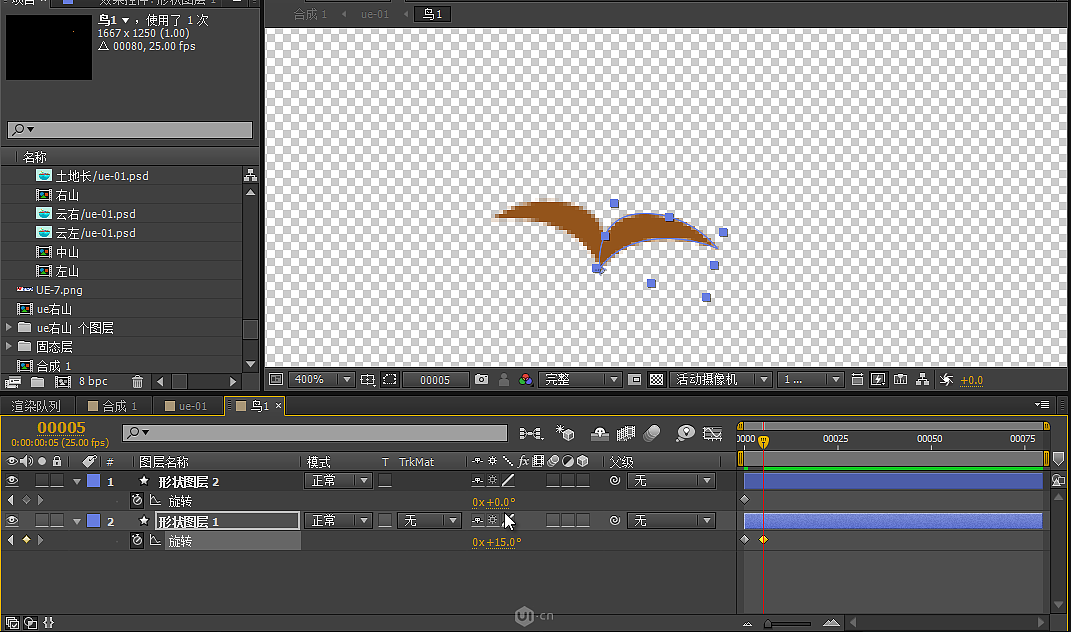This screenshot has height=632, width=1071.
Task: Expand the ue右山 个图层 folder
Action: (x=9, y=327)
